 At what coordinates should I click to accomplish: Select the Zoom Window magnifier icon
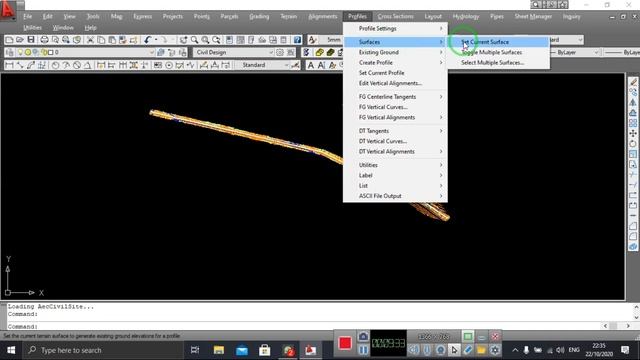[205, 40]
